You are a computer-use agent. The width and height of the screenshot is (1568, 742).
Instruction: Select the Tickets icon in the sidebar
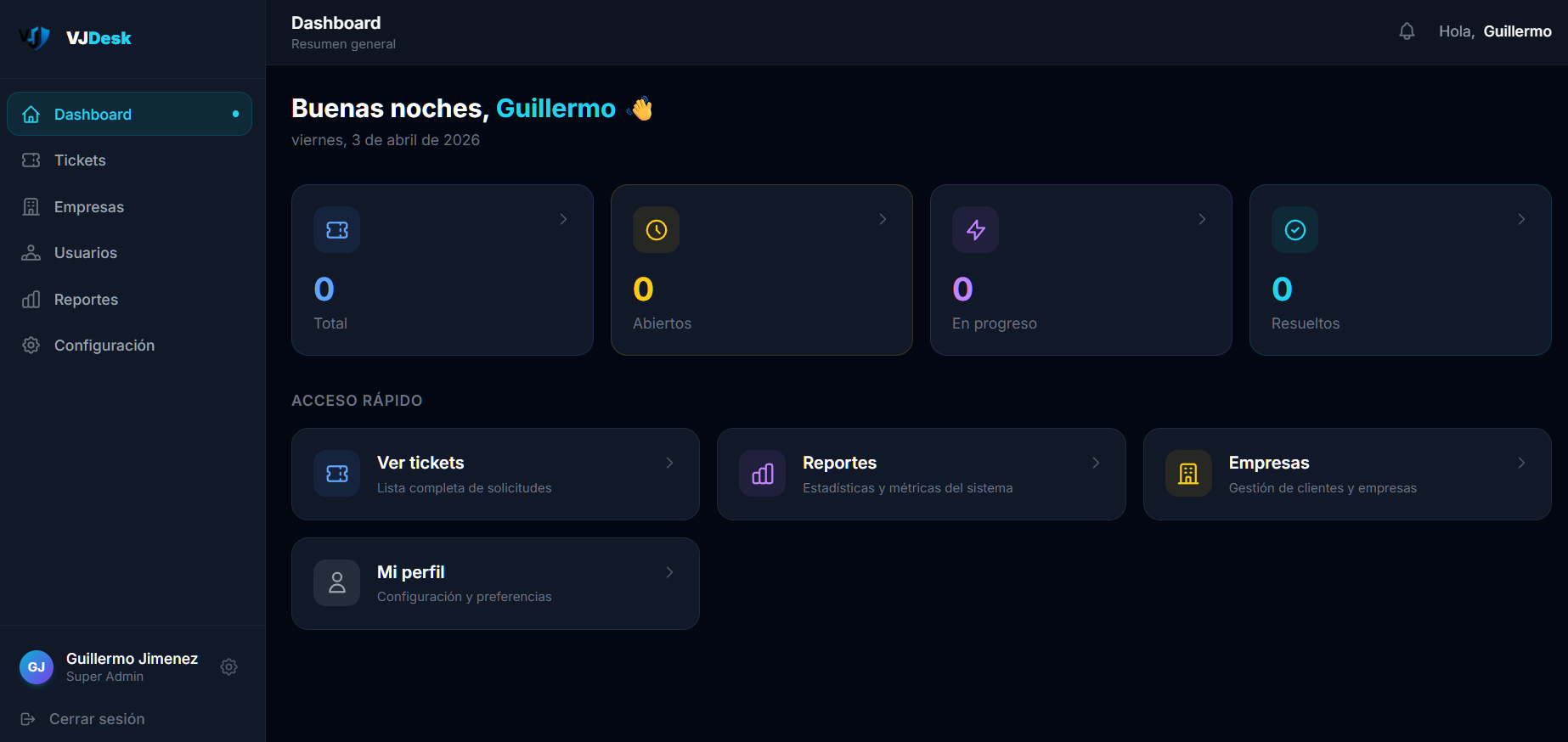click(31, 160)
